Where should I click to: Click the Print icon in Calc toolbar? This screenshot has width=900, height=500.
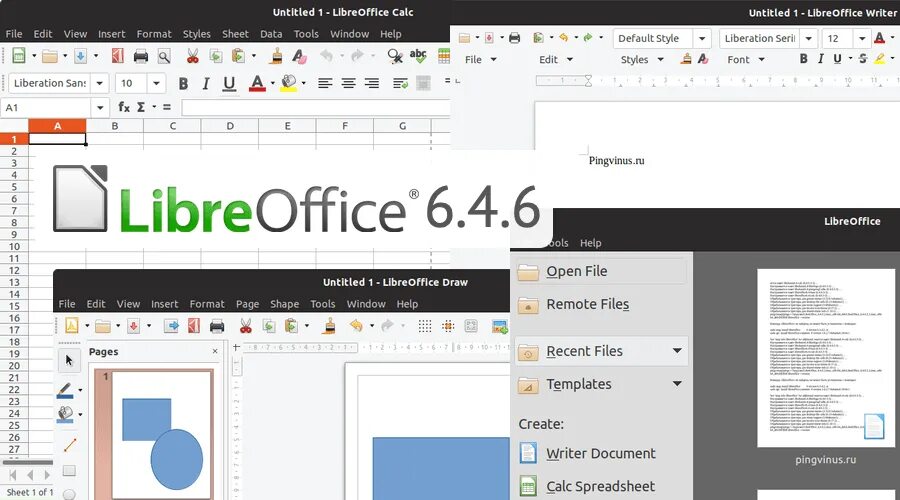tap(141, 56)
